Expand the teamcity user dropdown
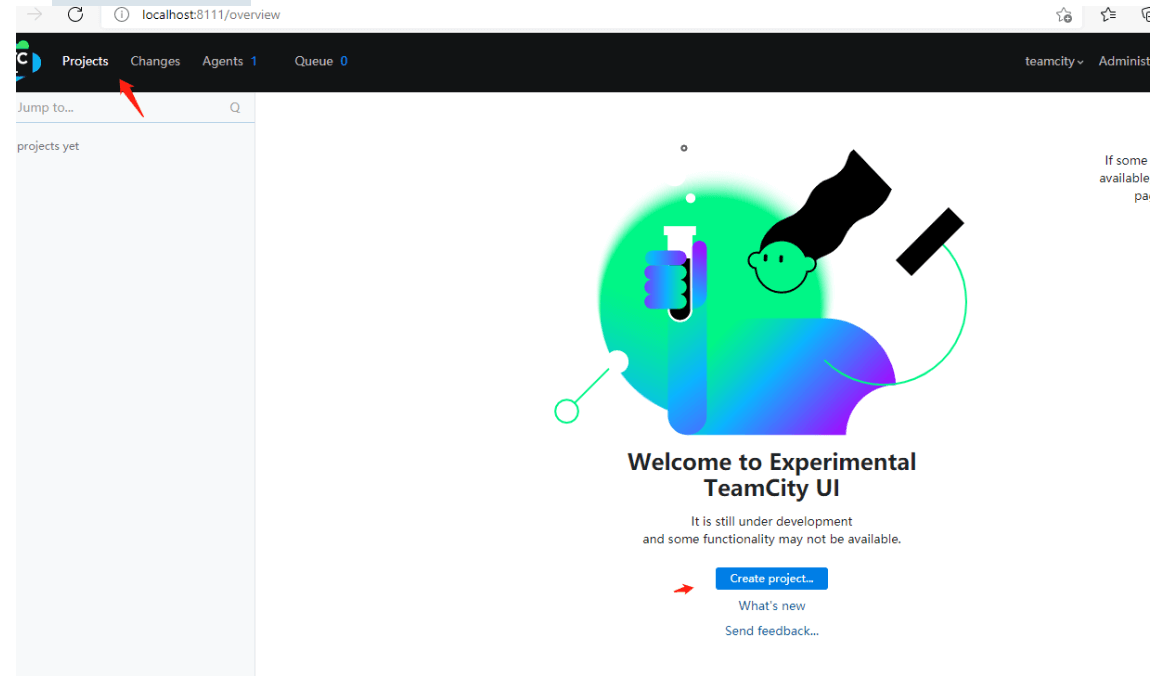 coord(1054,62)
